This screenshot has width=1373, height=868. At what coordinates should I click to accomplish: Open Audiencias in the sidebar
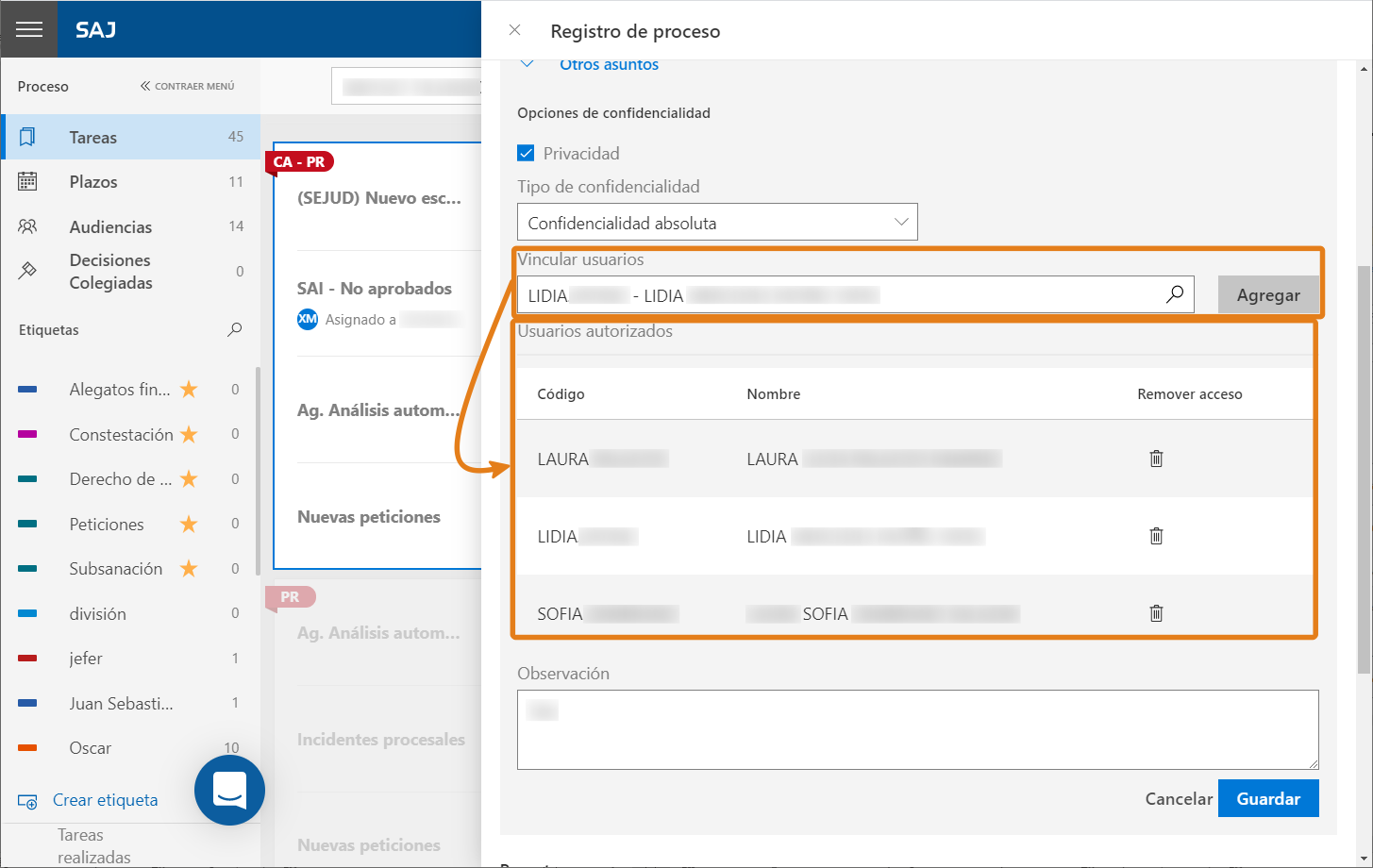[129, 226]
